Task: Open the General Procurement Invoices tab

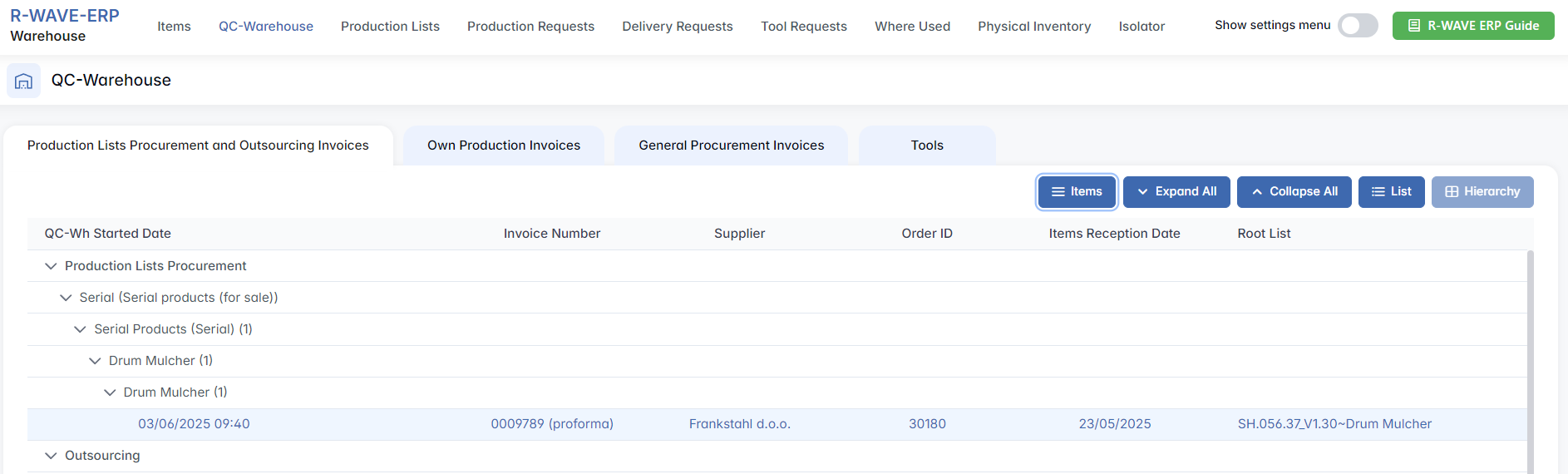Action: point(731,146)
